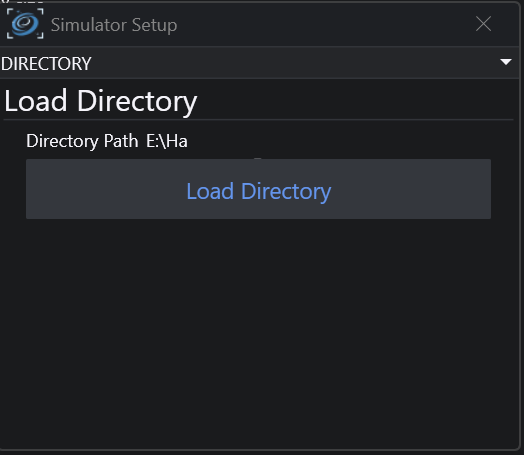The width and height of the screenshot is (524, 455).
Task: Toggle the DIRECTORY panel triangle indicator
Action: (x=506, y=62)
